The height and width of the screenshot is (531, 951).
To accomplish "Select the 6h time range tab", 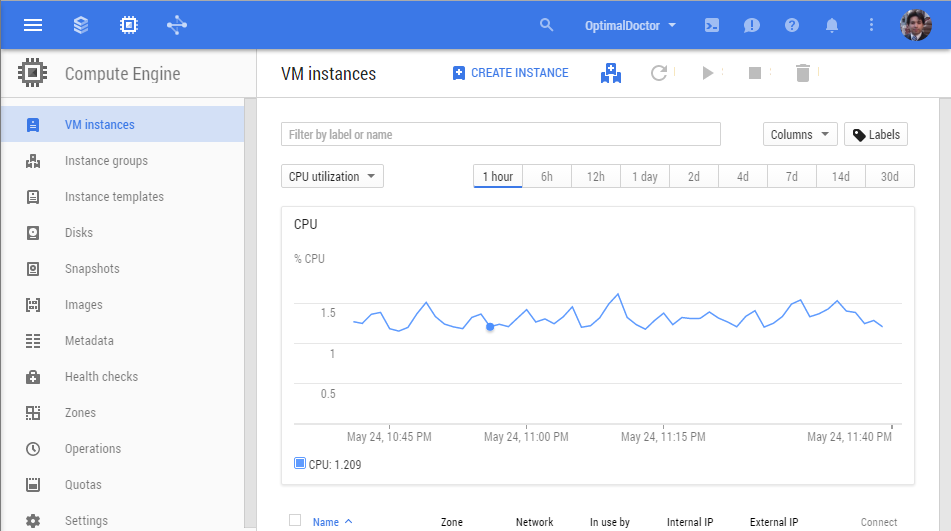I will point(546,176).
